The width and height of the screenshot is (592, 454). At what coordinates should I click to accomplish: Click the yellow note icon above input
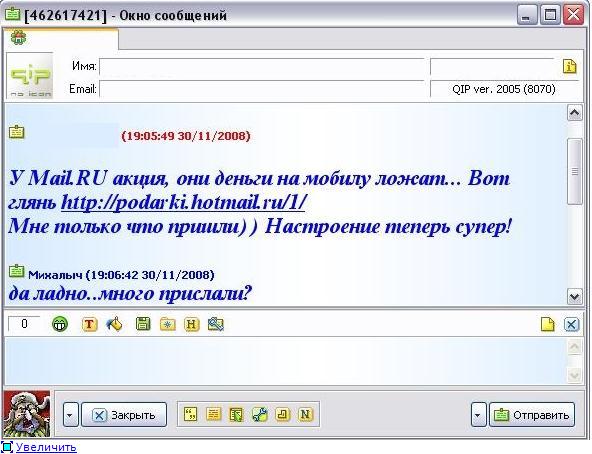547,324
